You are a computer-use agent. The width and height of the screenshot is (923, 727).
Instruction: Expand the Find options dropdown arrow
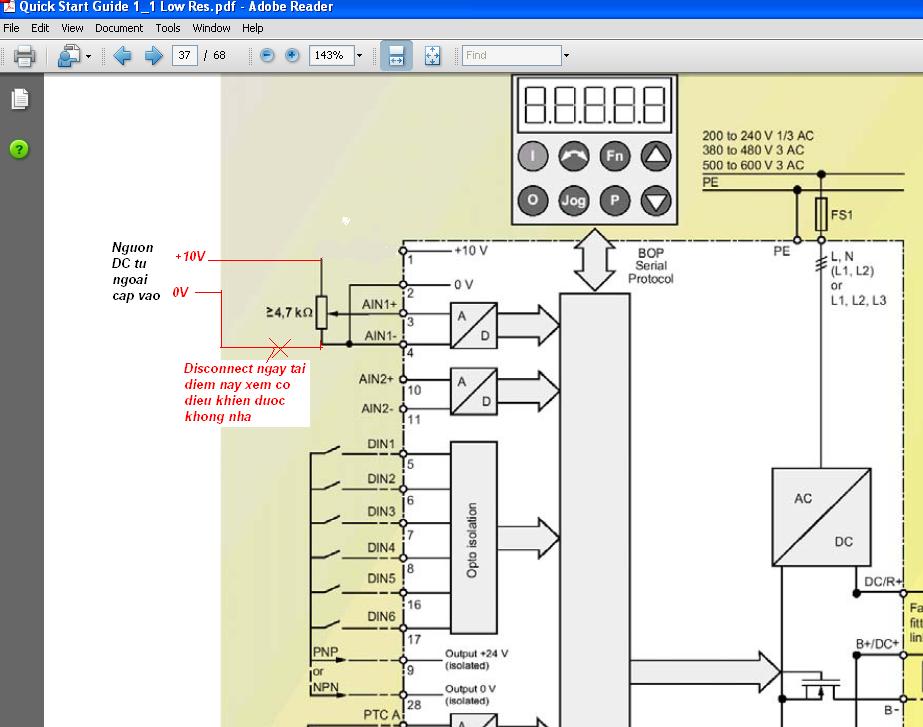pyautogui.click(x=566, y=56)
